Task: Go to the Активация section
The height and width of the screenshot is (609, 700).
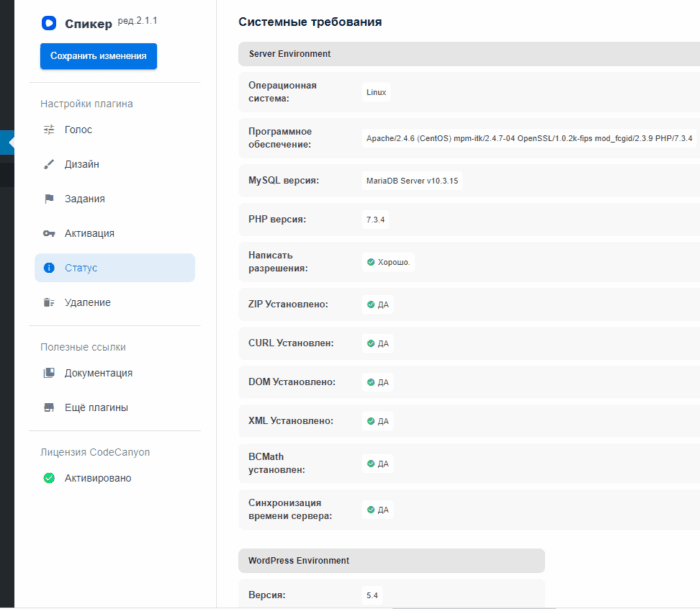Action: click(89, 233)
